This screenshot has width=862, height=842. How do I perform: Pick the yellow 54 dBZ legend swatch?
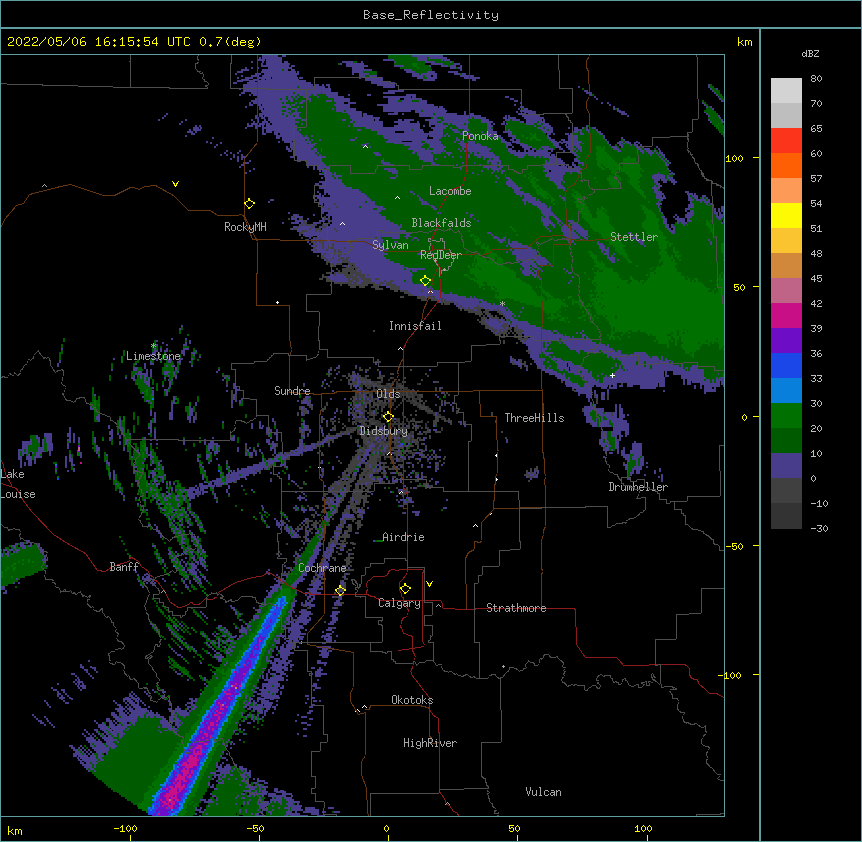pyautogui.click(x=786, y=215)
